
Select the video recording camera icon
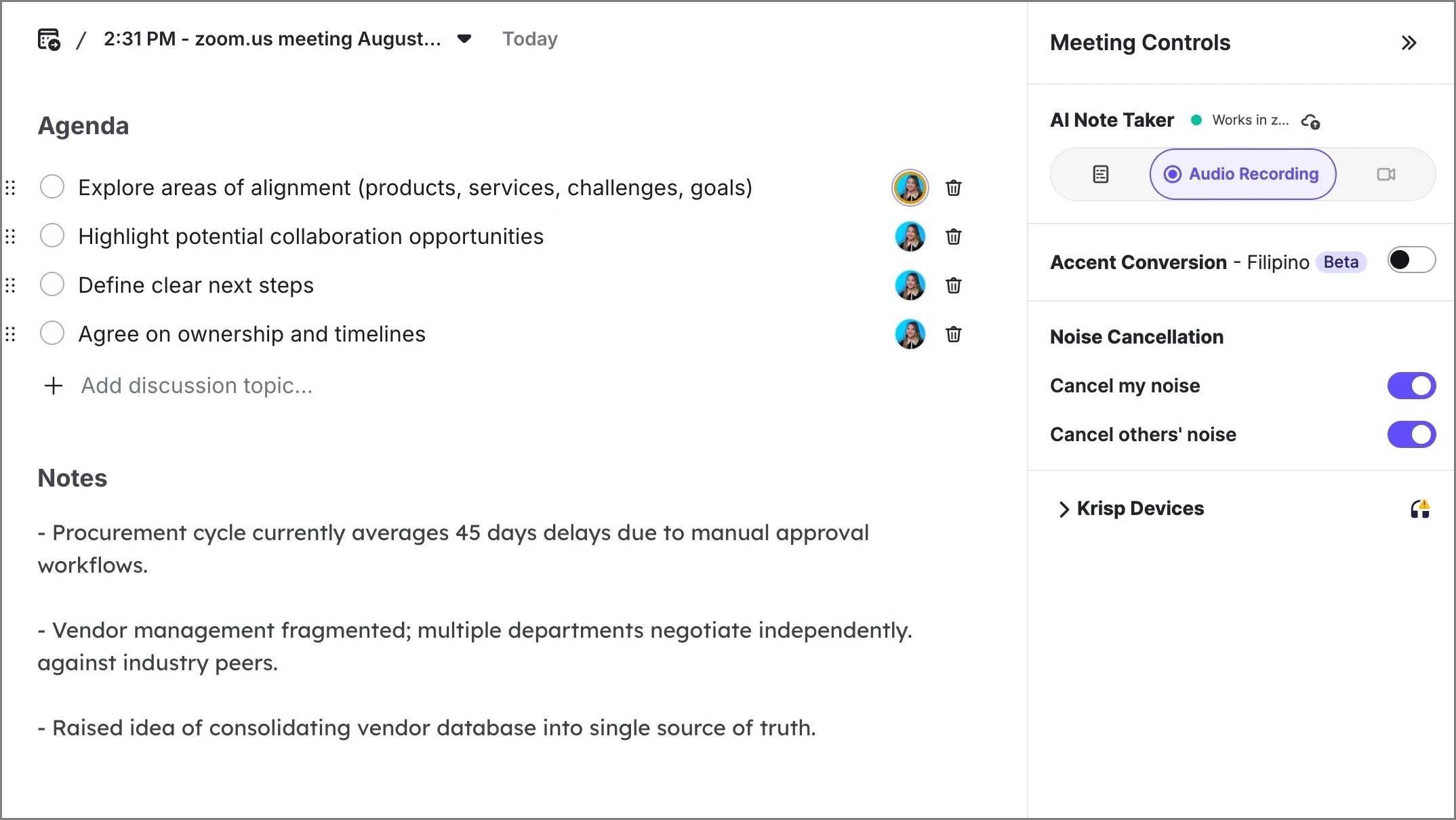(1386, 174)
